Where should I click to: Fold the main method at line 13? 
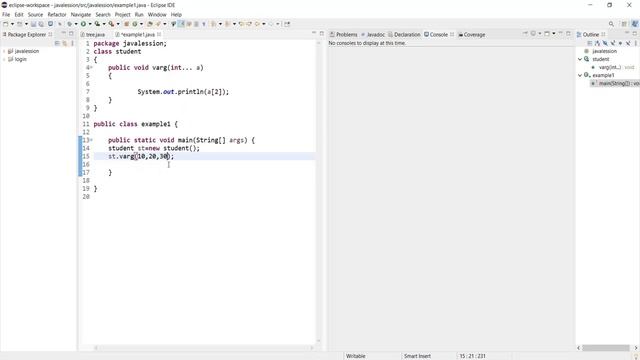tap(91, 140)
